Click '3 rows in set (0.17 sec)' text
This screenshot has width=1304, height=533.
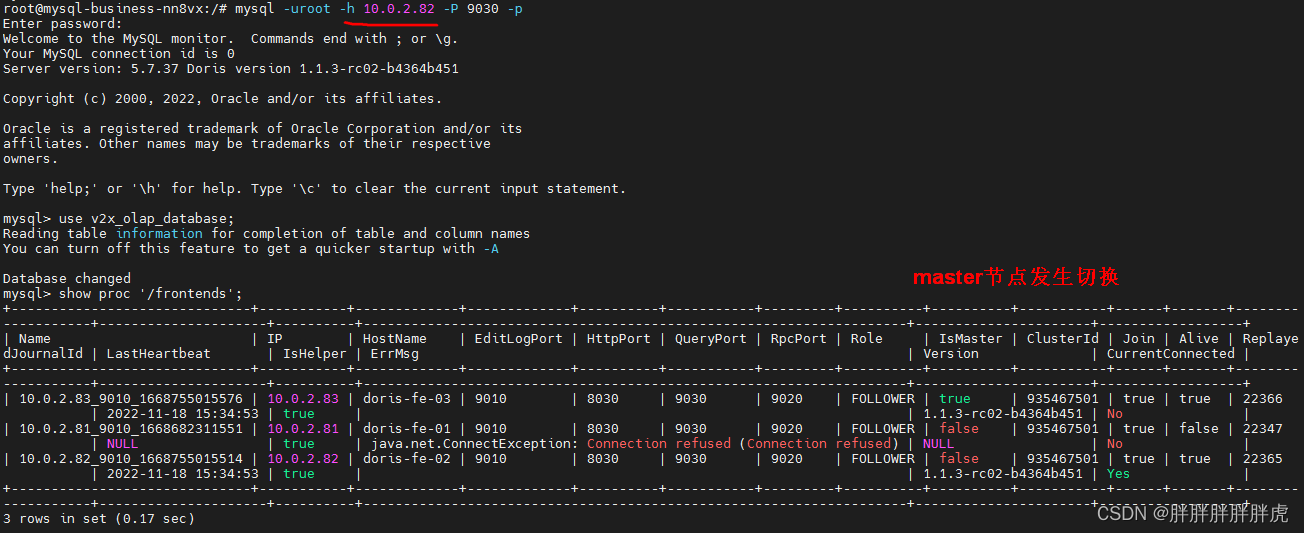(x=98, y=519)
